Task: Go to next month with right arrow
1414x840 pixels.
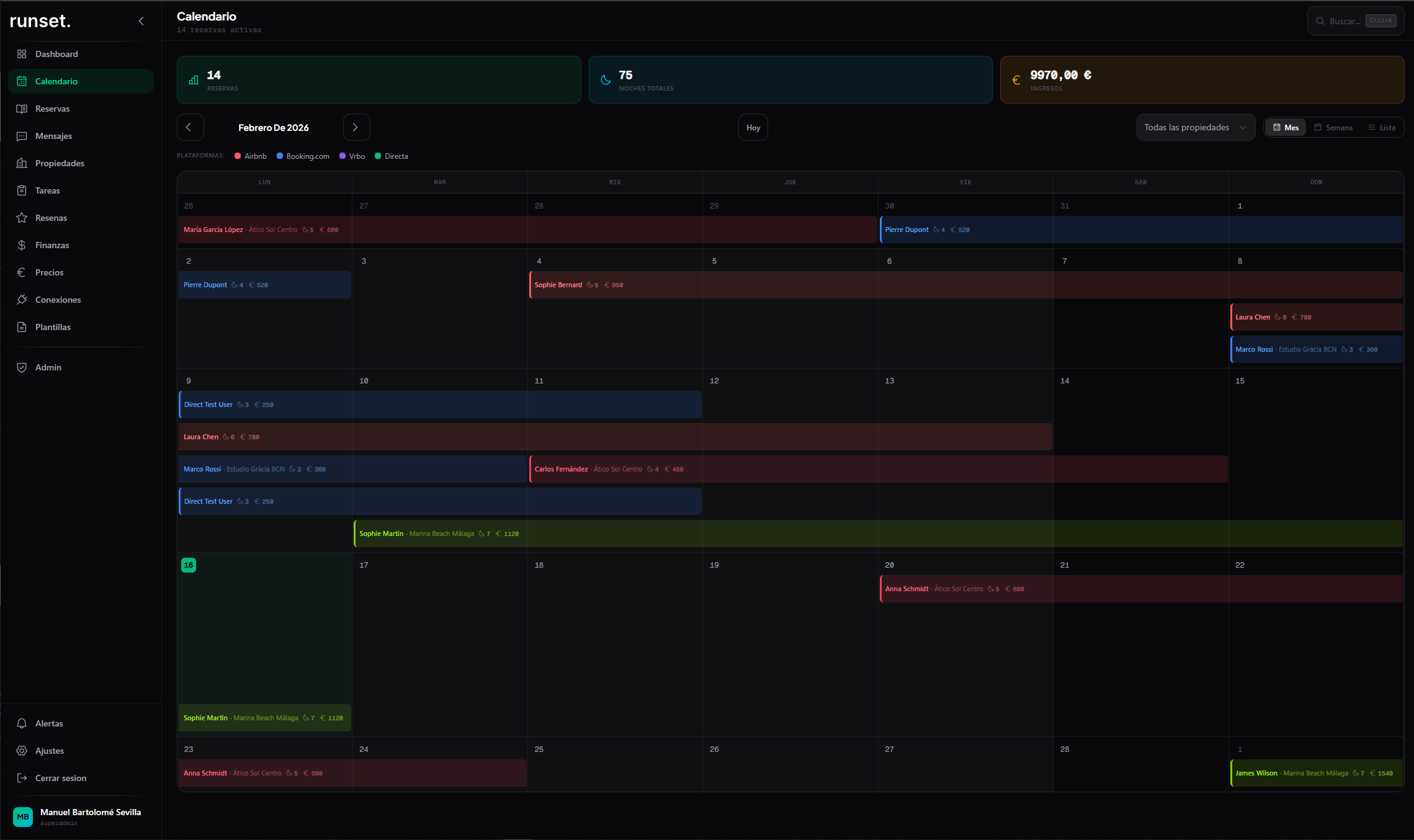Action: click(x=356, y=127)
